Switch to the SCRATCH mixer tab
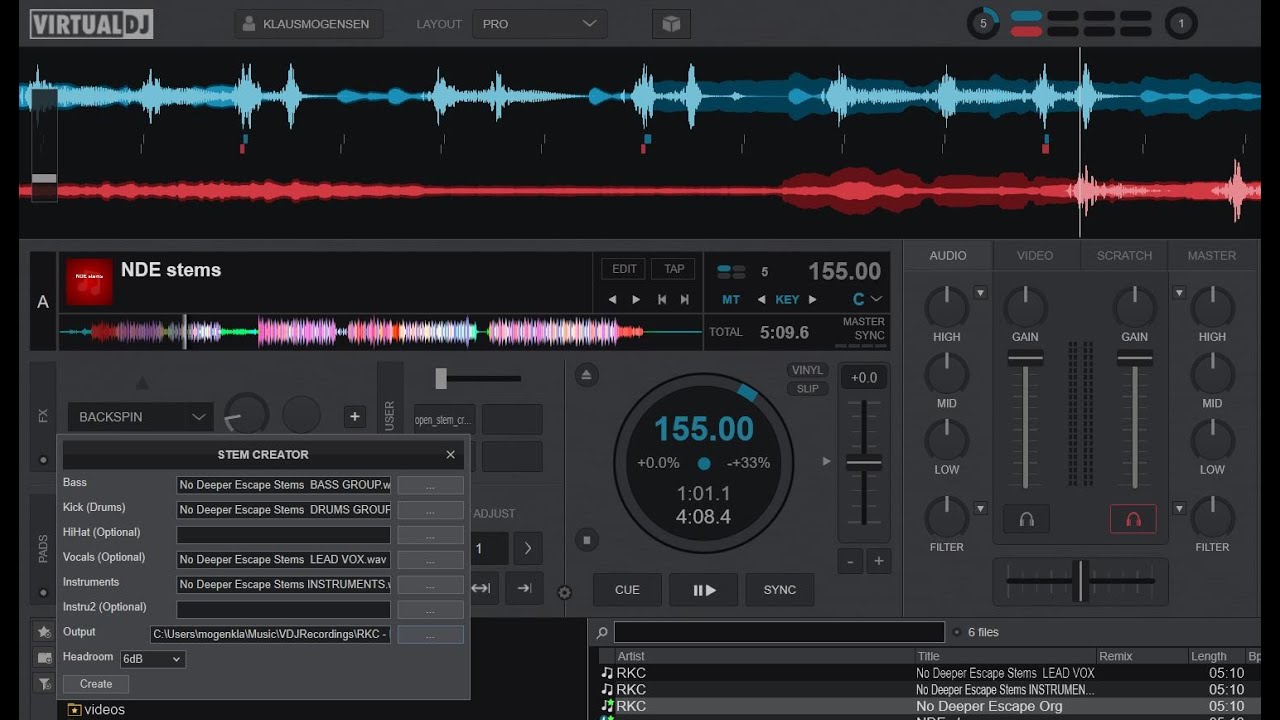The width and height of the screenshot is (1280, 720). 1124,255
